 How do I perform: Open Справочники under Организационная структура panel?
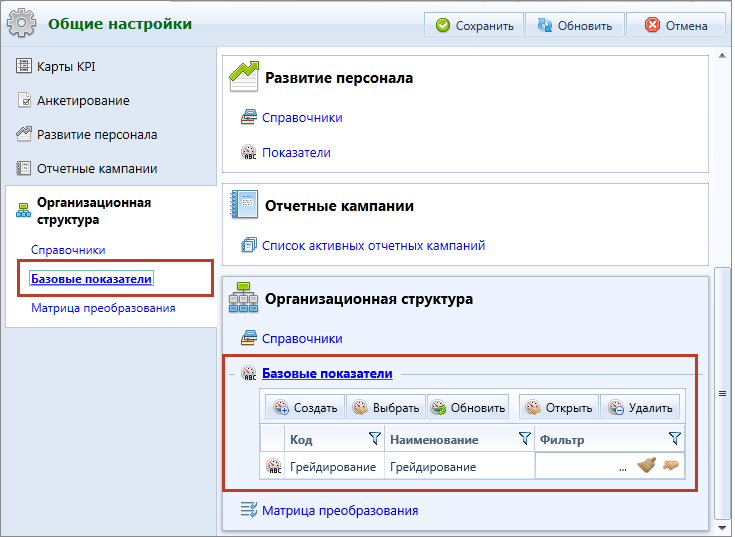[302, 339]
